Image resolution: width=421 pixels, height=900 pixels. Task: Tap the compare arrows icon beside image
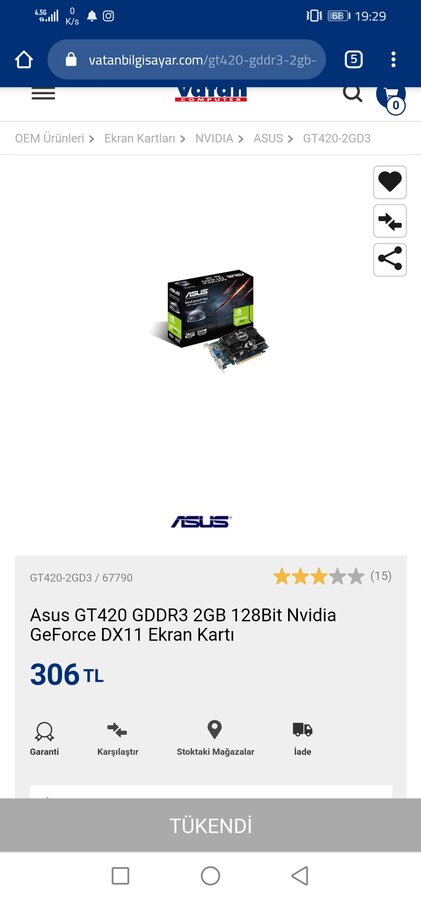390,221
